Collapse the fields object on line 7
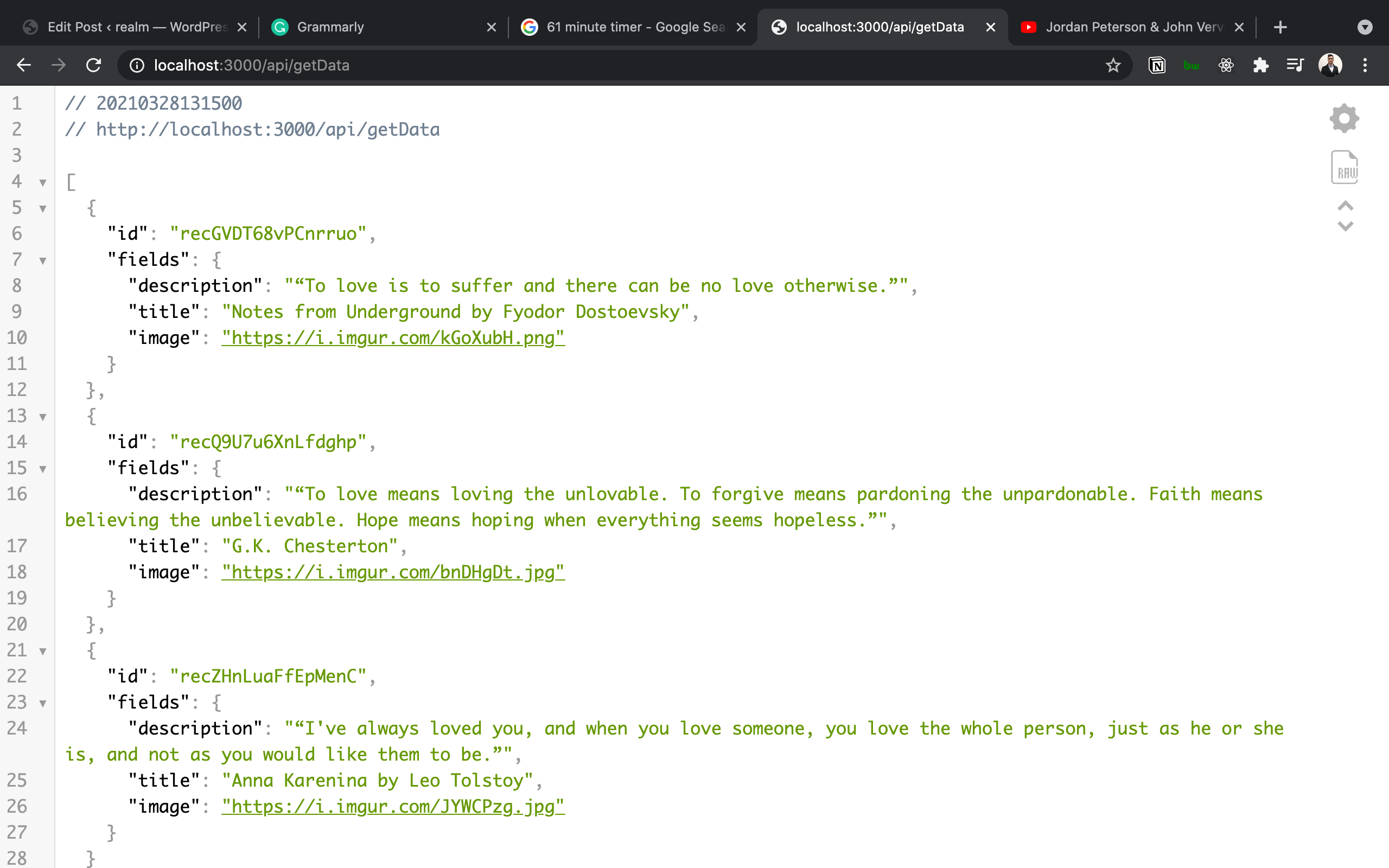The width and height of the screenshot is (1389, 868). (x=42, y=260)
